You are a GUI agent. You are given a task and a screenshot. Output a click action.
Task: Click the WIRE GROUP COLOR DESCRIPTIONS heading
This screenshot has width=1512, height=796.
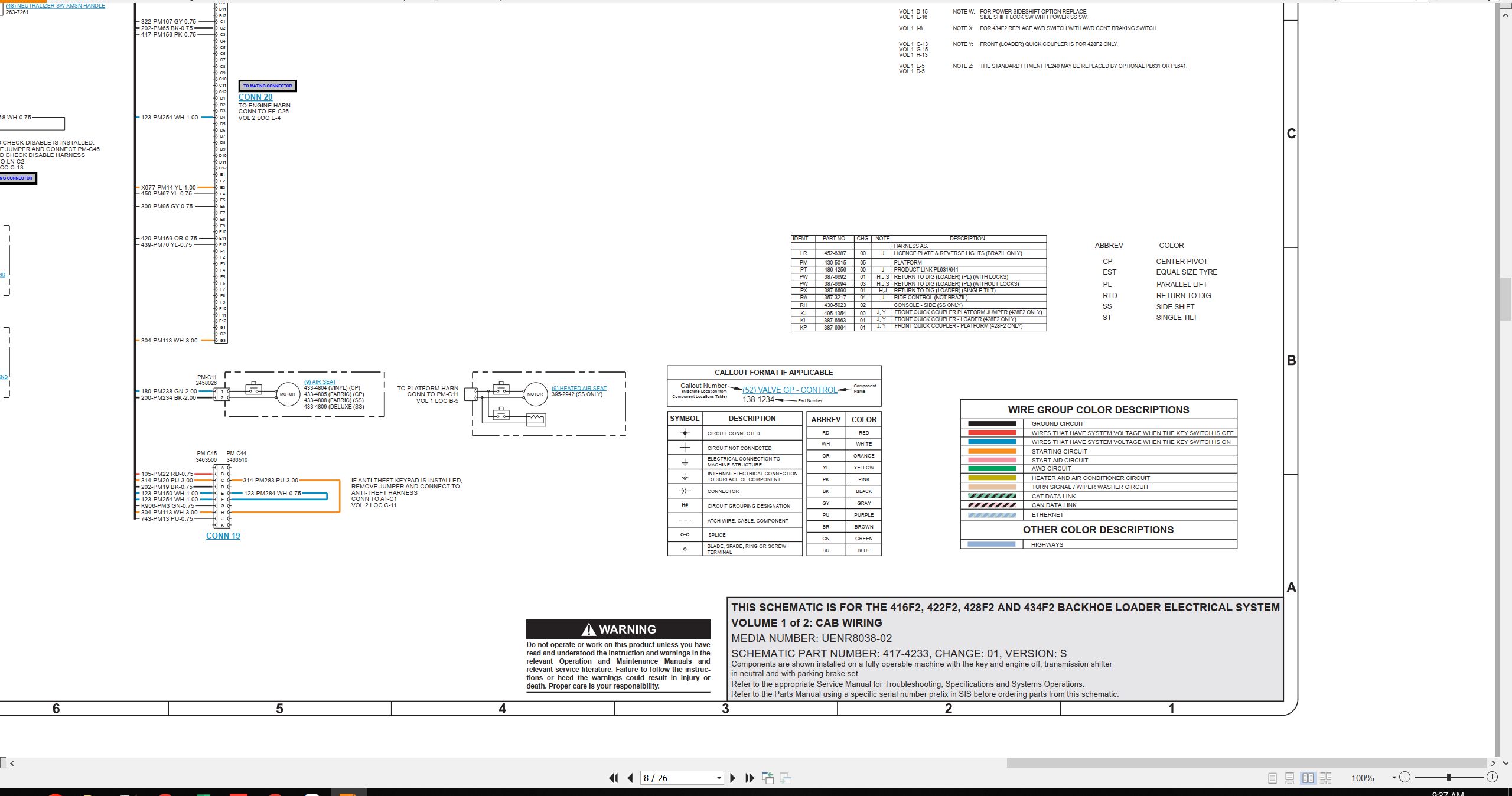tap(1099, 410)
